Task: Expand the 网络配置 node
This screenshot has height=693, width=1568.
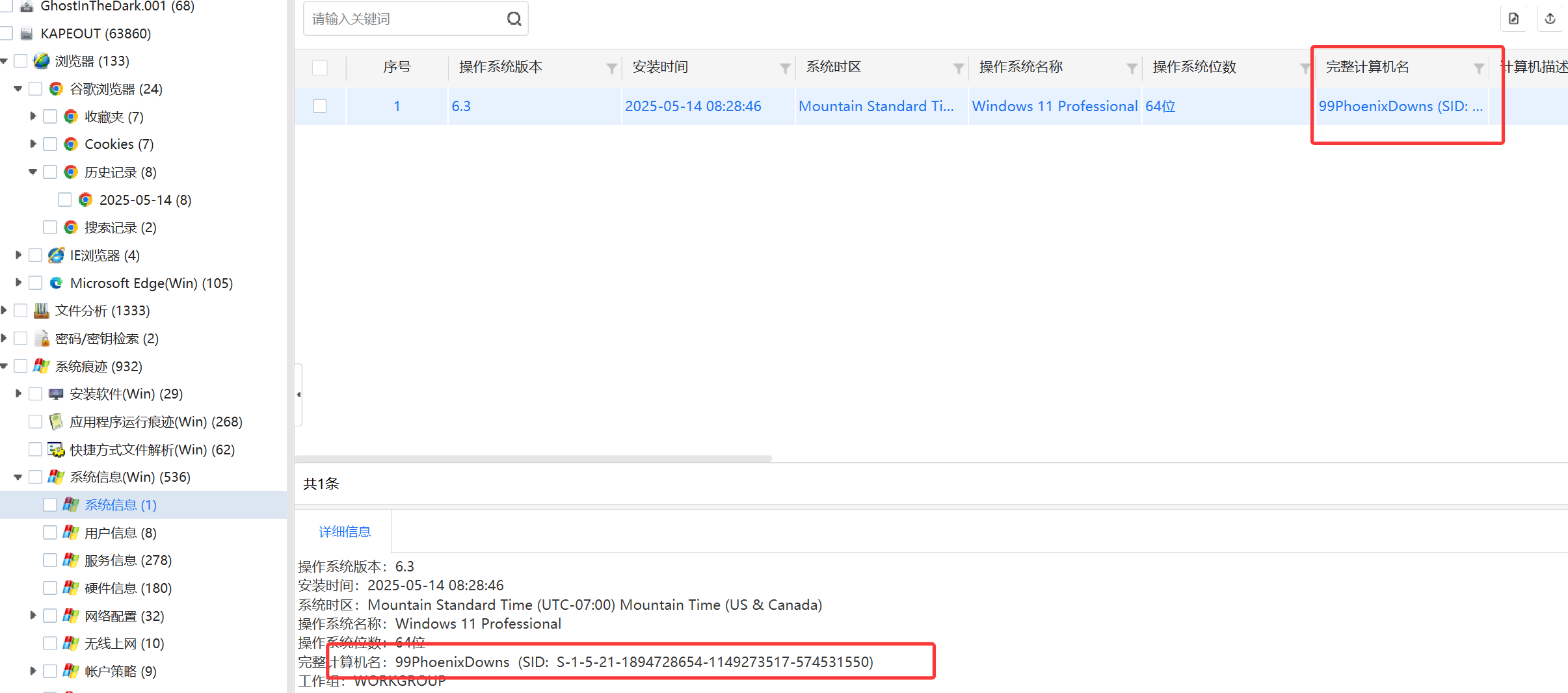Action: click(33, 616)
